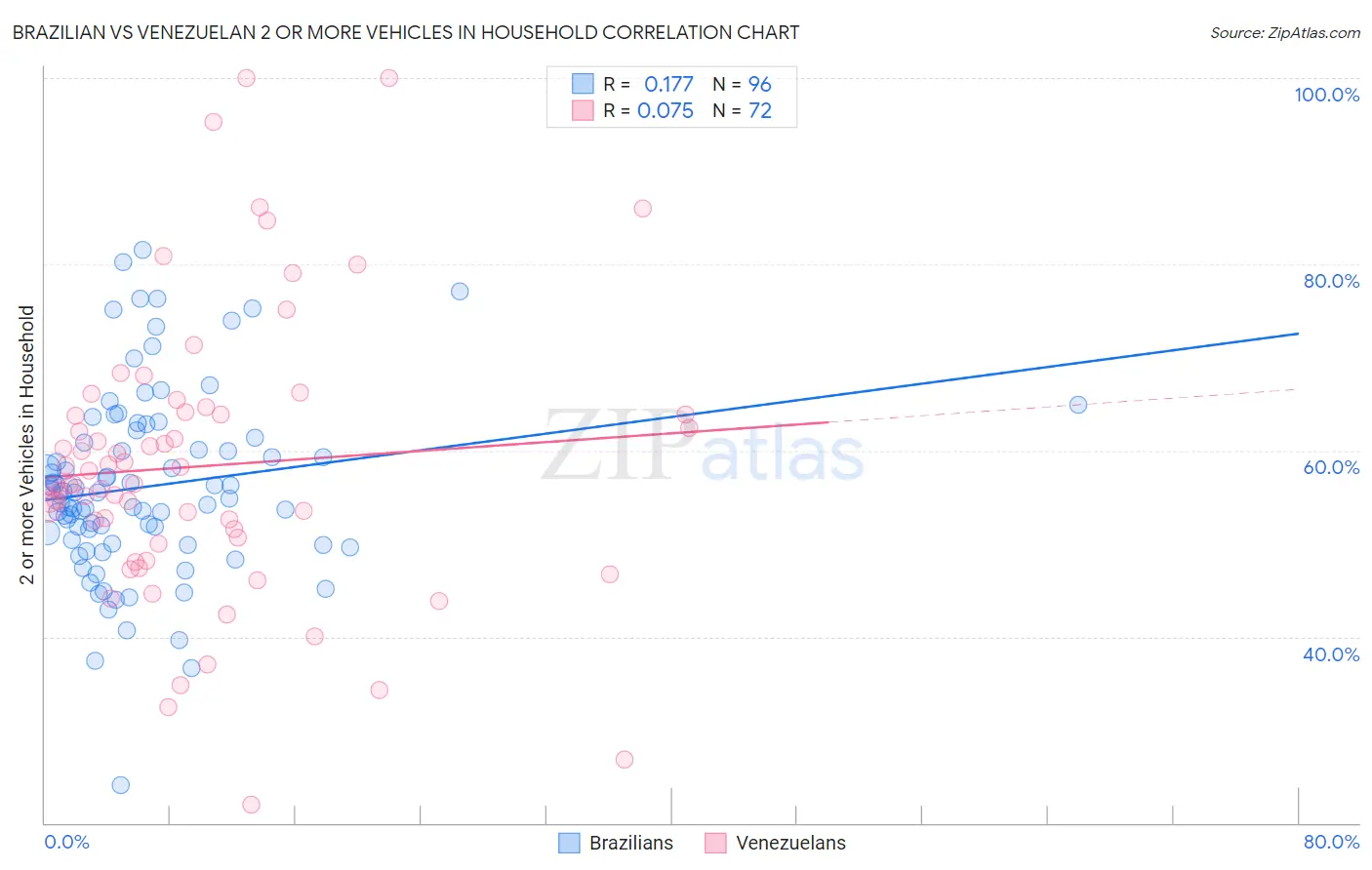
Task: Select the Brazilians legend label
Action: (631, 843)
